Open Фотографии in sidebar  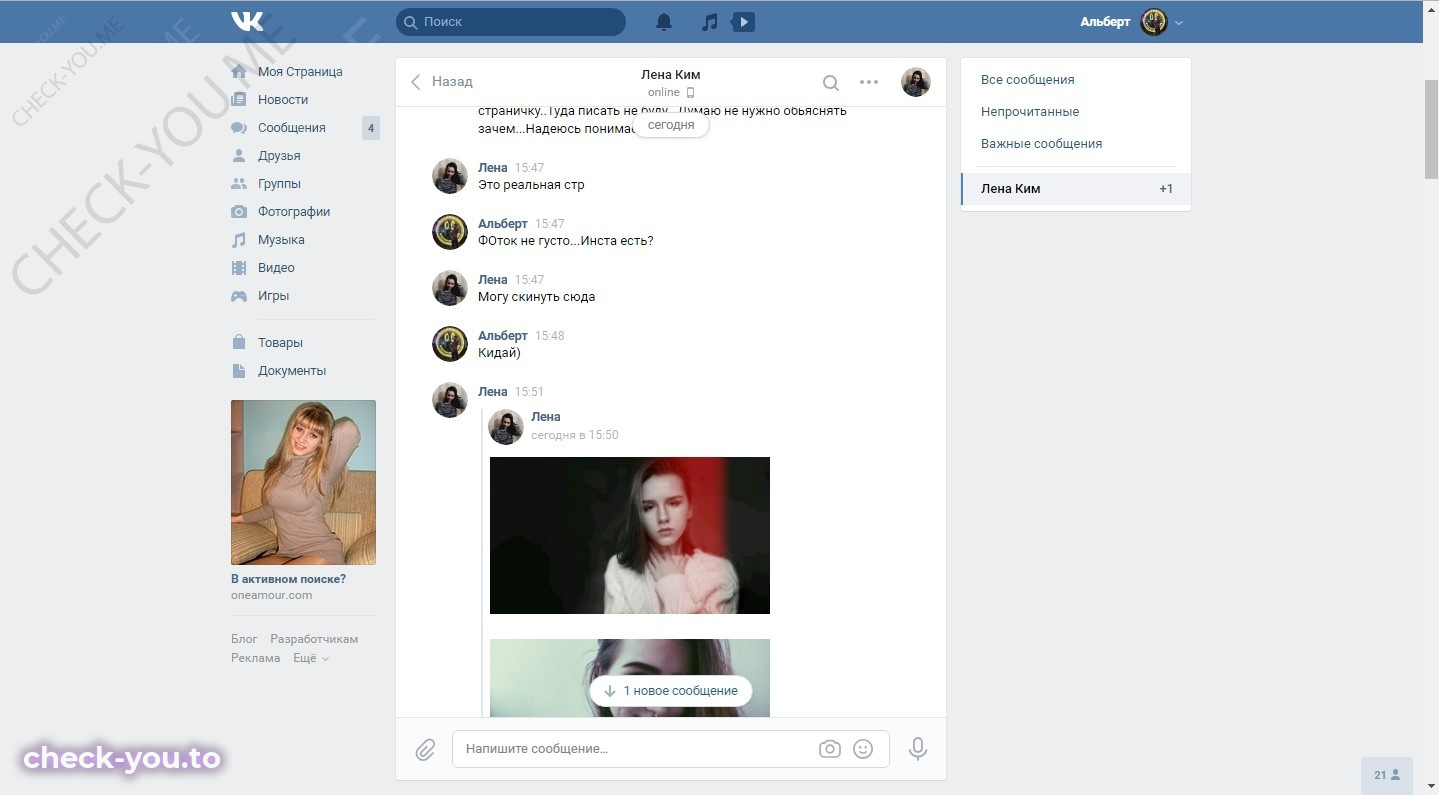pyautogui.click(x=294, y=212)
